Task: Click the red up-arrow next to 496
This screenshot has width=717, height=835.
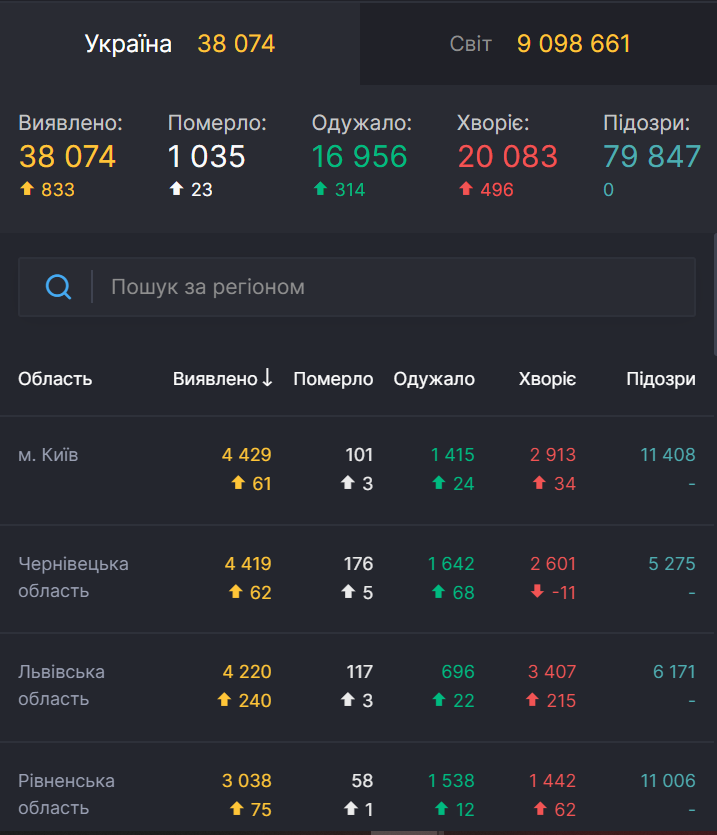Action: pyautogui.click(x=465, y=189)
